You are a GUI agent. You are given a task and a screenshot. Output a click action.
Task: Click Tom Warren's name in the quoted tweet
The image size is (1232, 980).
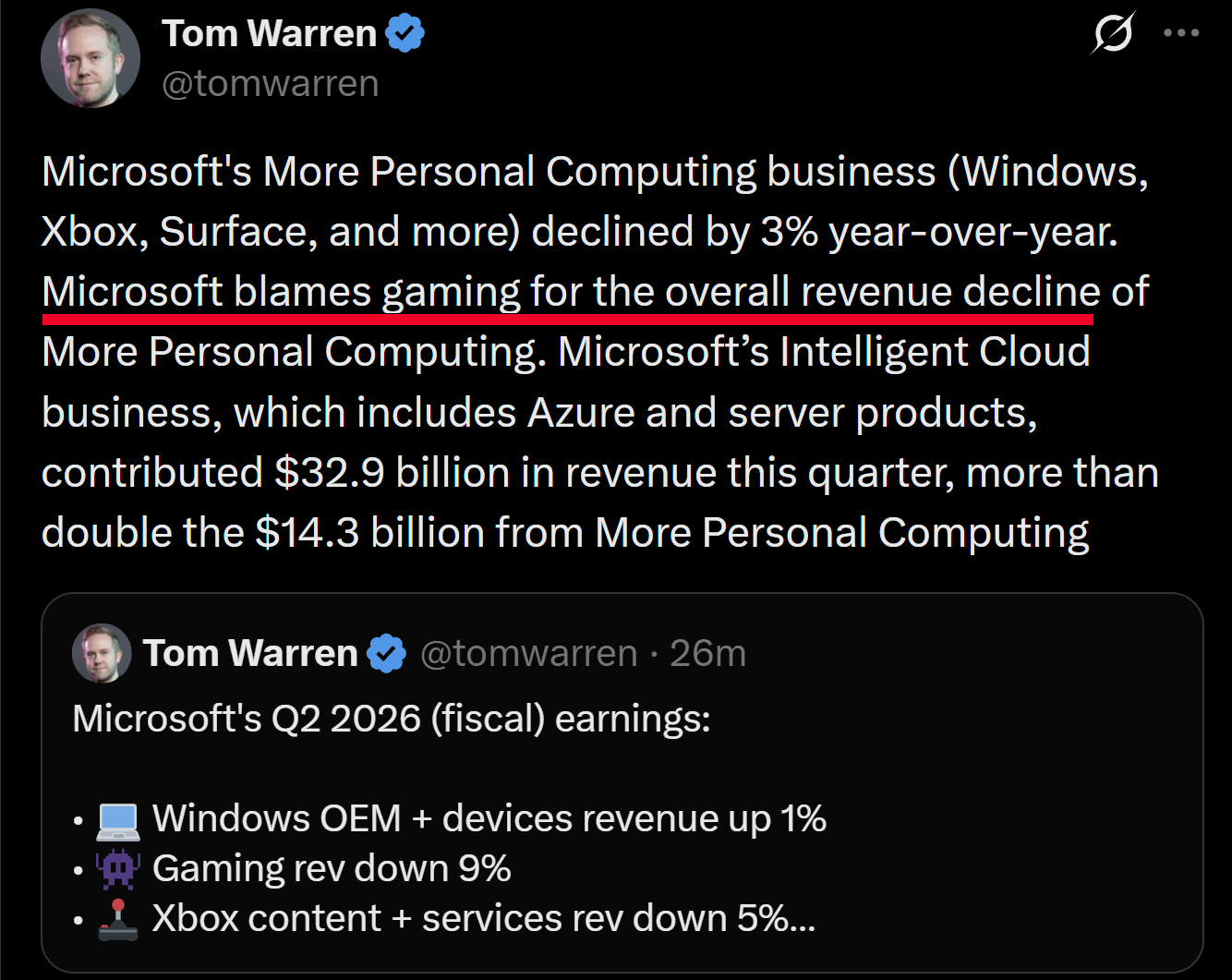(x=249, y=653)
